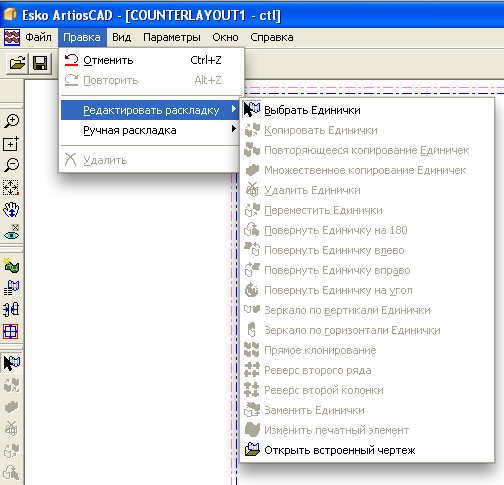Click the ArtiosCAD document icon in menu bar

12,37
